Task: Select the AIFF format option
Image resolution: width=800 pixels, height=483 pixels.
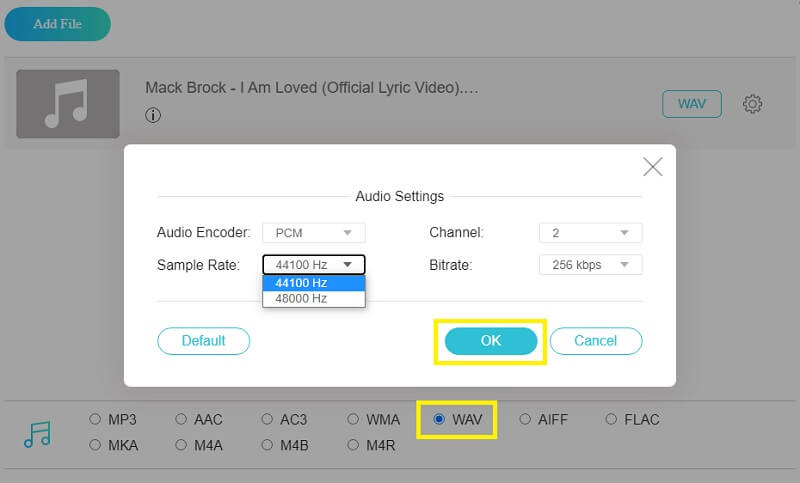Action: click(525, 420)
